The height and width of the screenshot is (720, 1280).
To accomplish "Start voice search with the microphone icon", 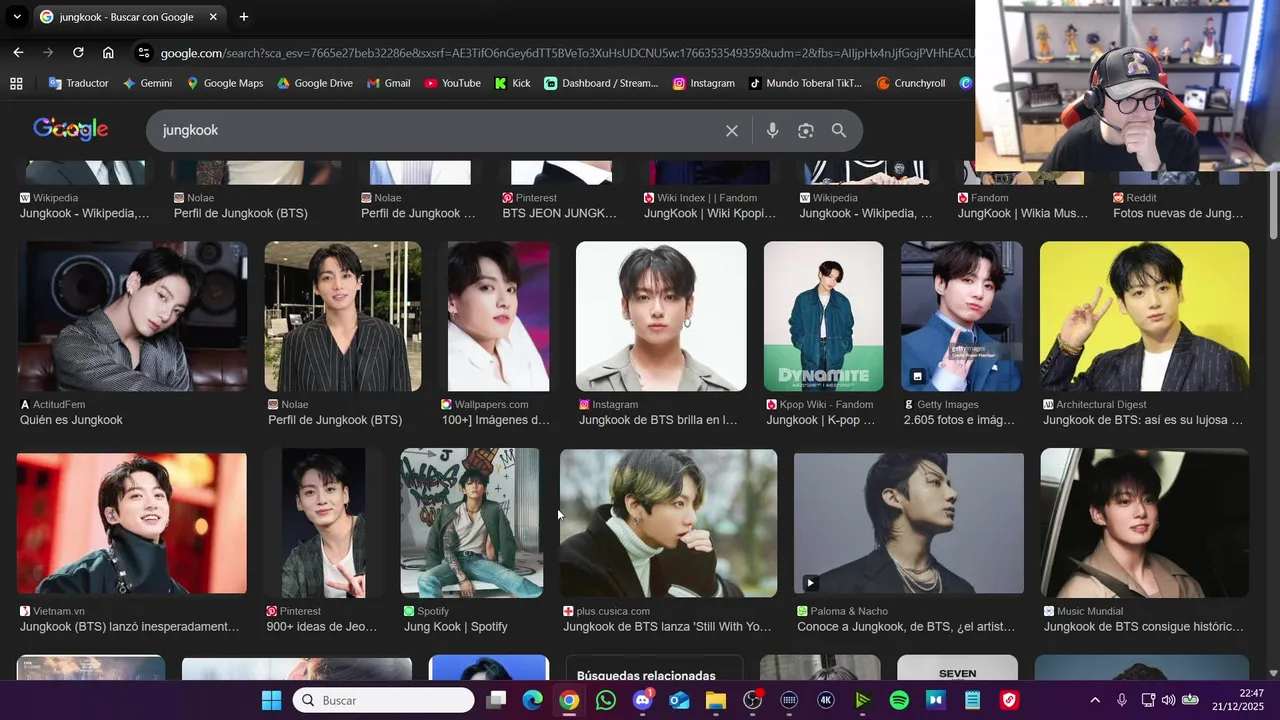I will click(x=772, y=131).
